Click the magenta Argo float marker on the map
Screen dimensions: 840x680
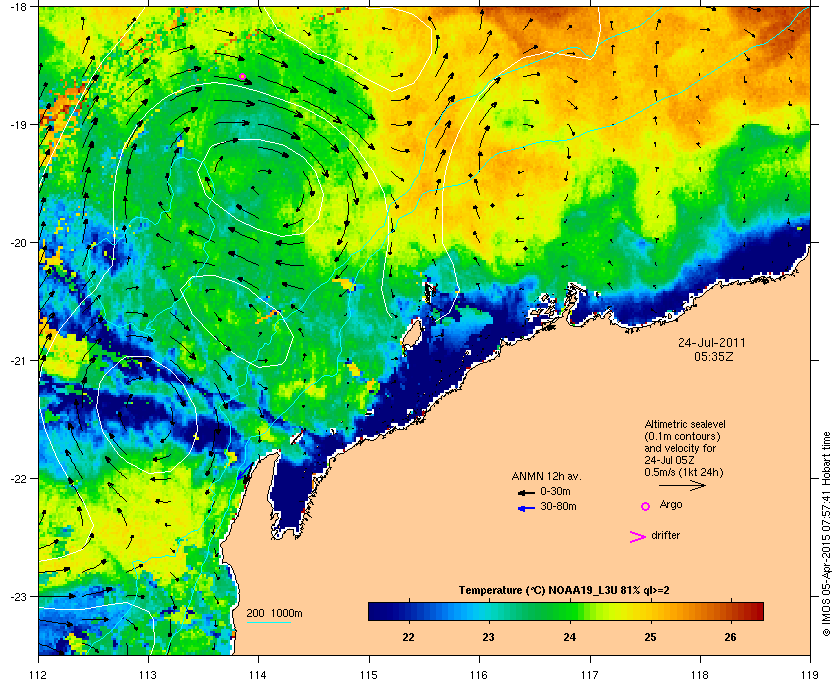tap(242, 77)
